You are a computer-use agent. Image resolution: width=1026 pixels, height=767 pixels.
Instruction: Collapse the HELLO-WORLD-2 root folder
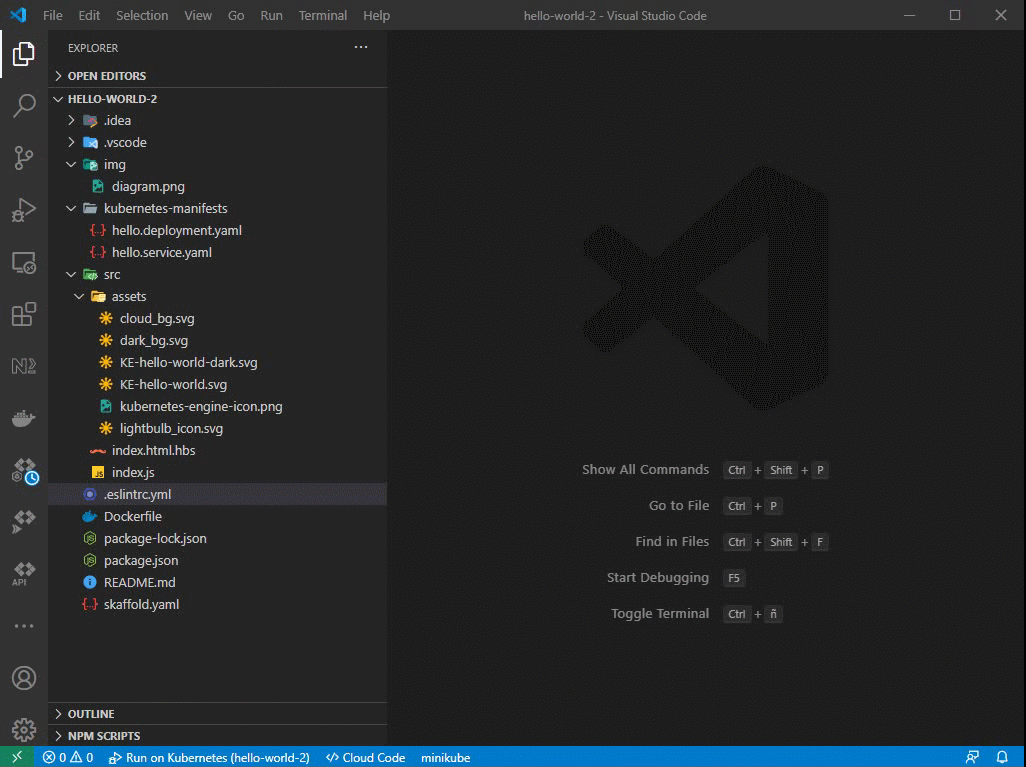click(x=217, y=99)
